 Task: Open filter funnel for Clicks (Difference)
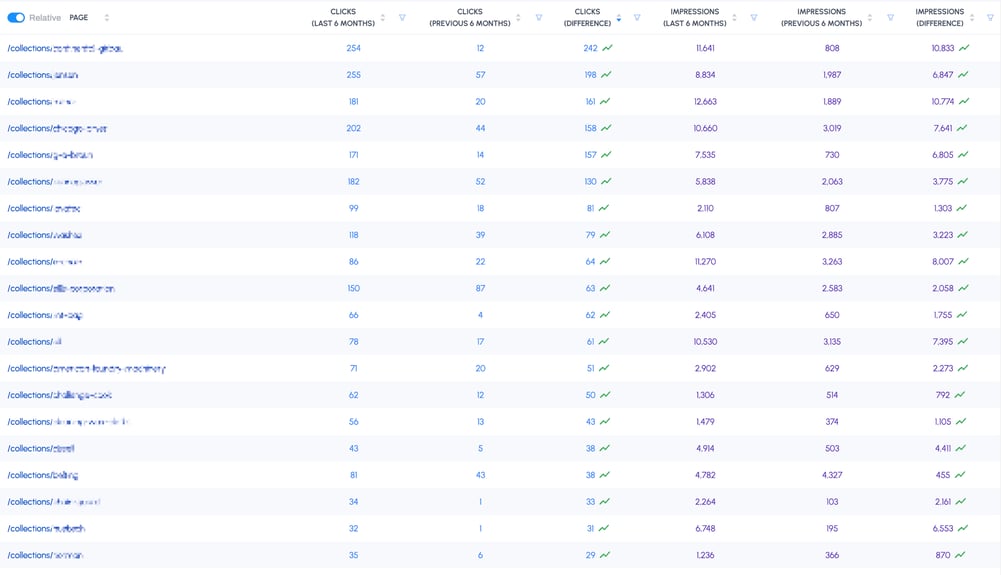(637, 17)
